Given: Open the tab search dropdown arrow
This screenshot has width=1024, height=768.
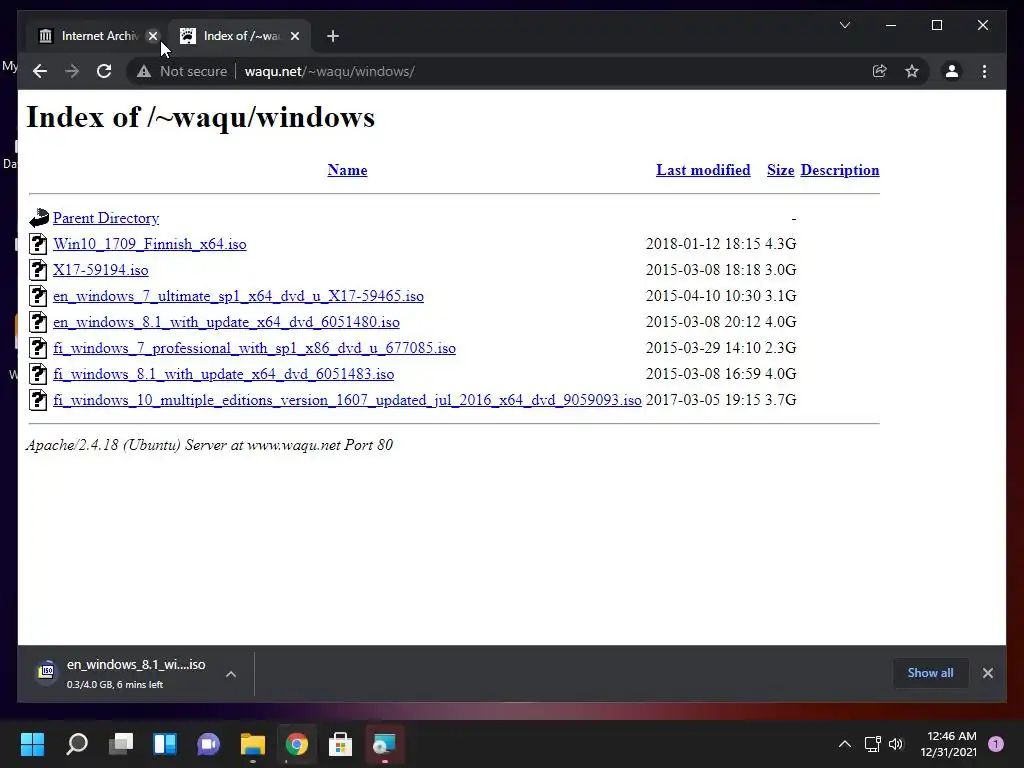Looking at the screenshot, I should 844,25.
